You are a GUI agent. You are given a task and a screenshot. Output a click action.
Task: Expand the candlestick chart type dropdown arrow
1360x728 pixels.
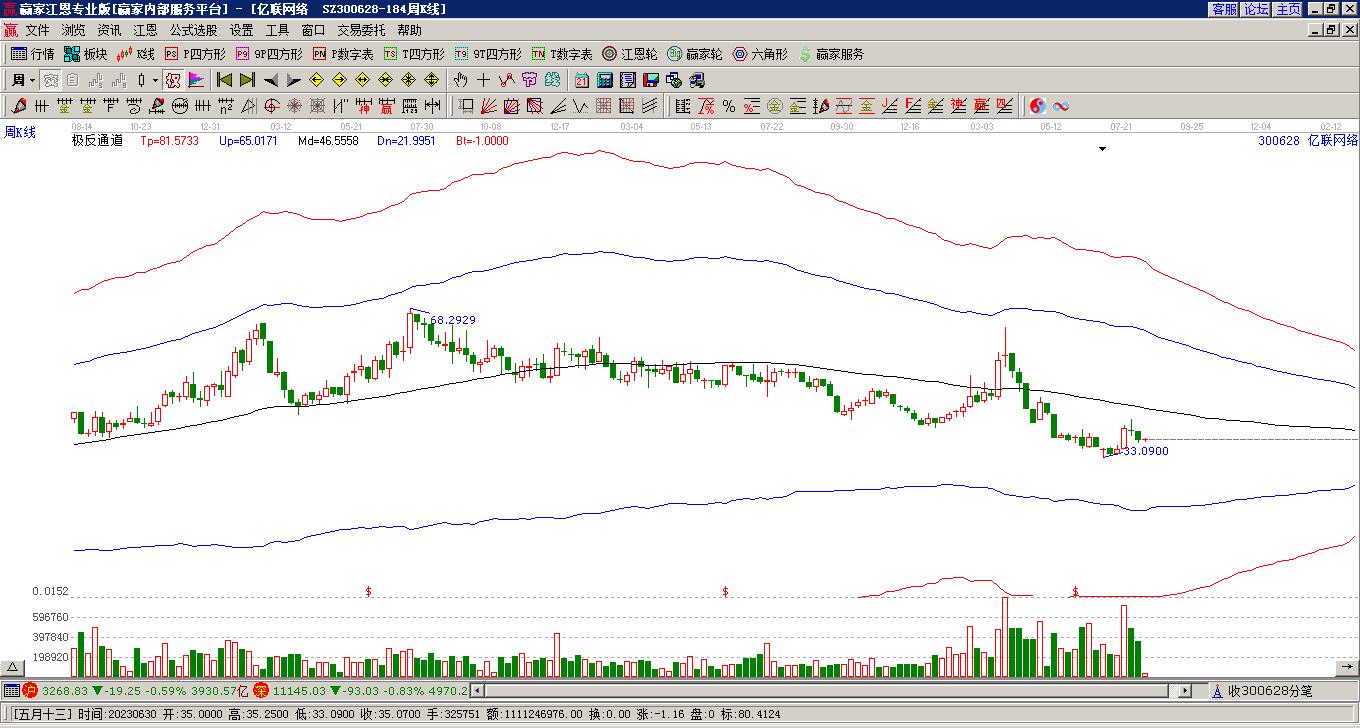[155, 80]
